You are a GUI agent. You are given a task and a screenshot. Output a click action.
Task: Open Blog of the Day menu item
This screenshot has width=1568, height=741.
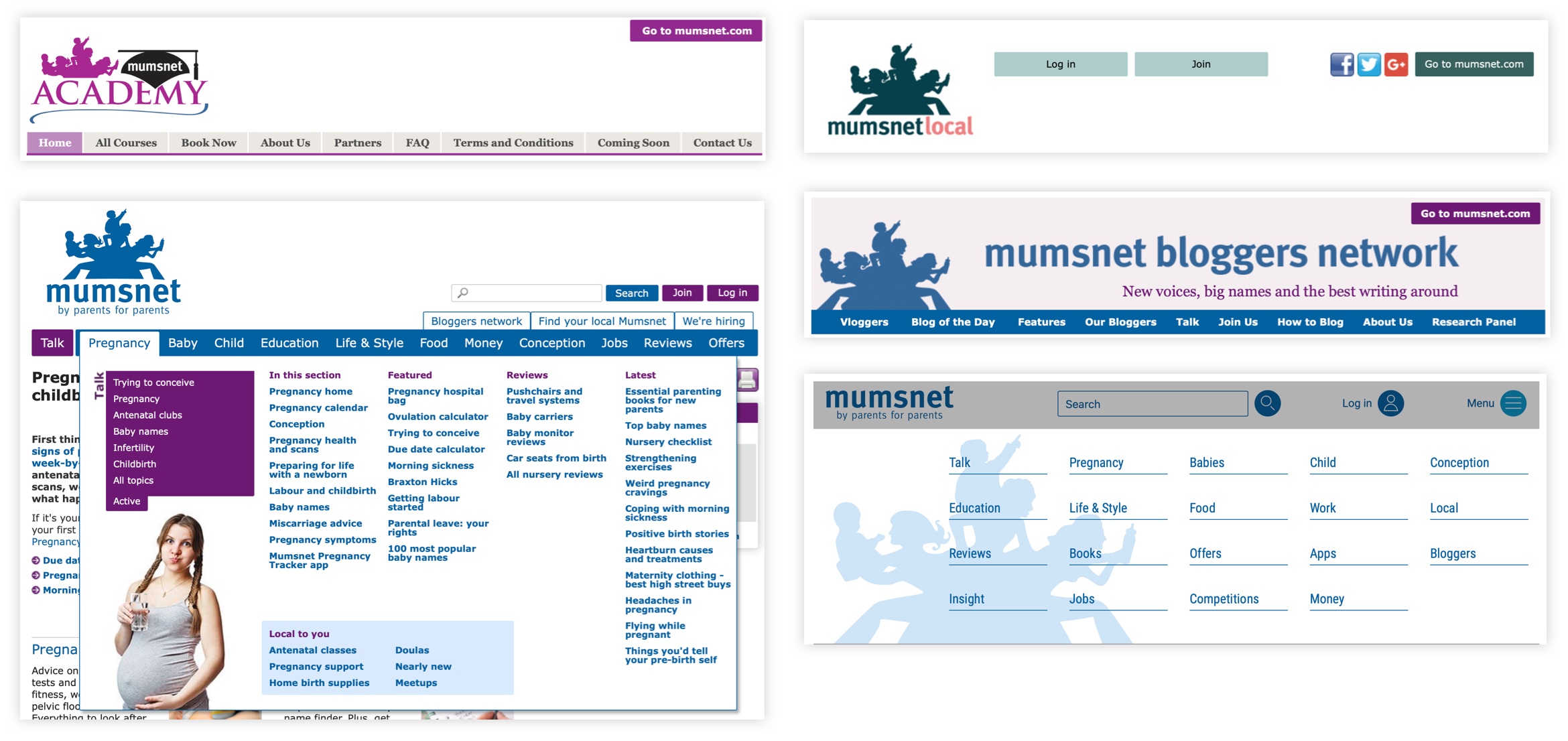tap(953, 322)
